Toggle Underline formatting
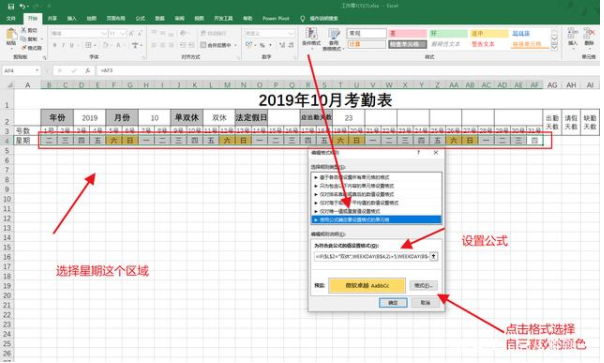Viewport: 604px width, 363px height. [x=72, y=45]
